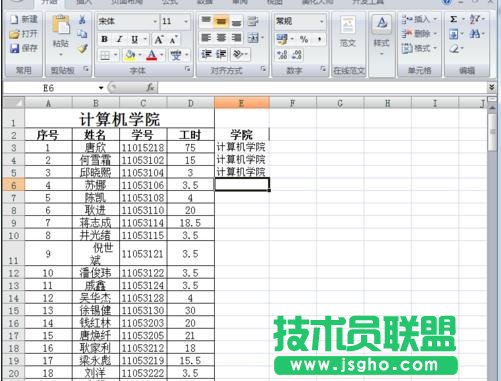Click the text Orientation icon
501x381 pixels.
(x=238, y=54)
